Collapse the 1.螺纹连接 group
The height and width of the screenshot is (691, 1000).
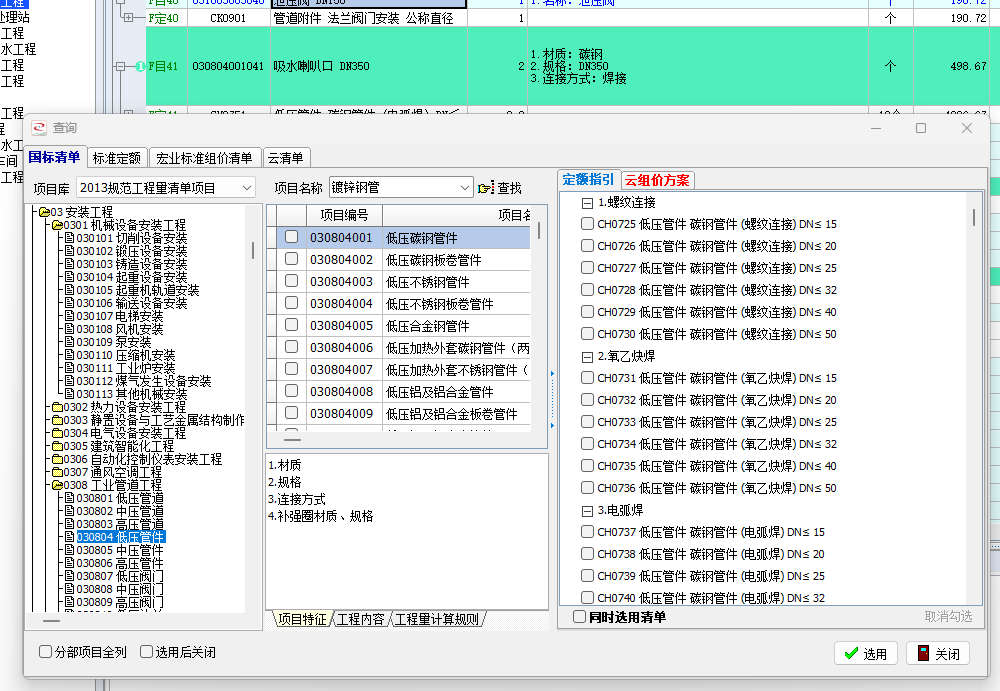pos(587,204)
